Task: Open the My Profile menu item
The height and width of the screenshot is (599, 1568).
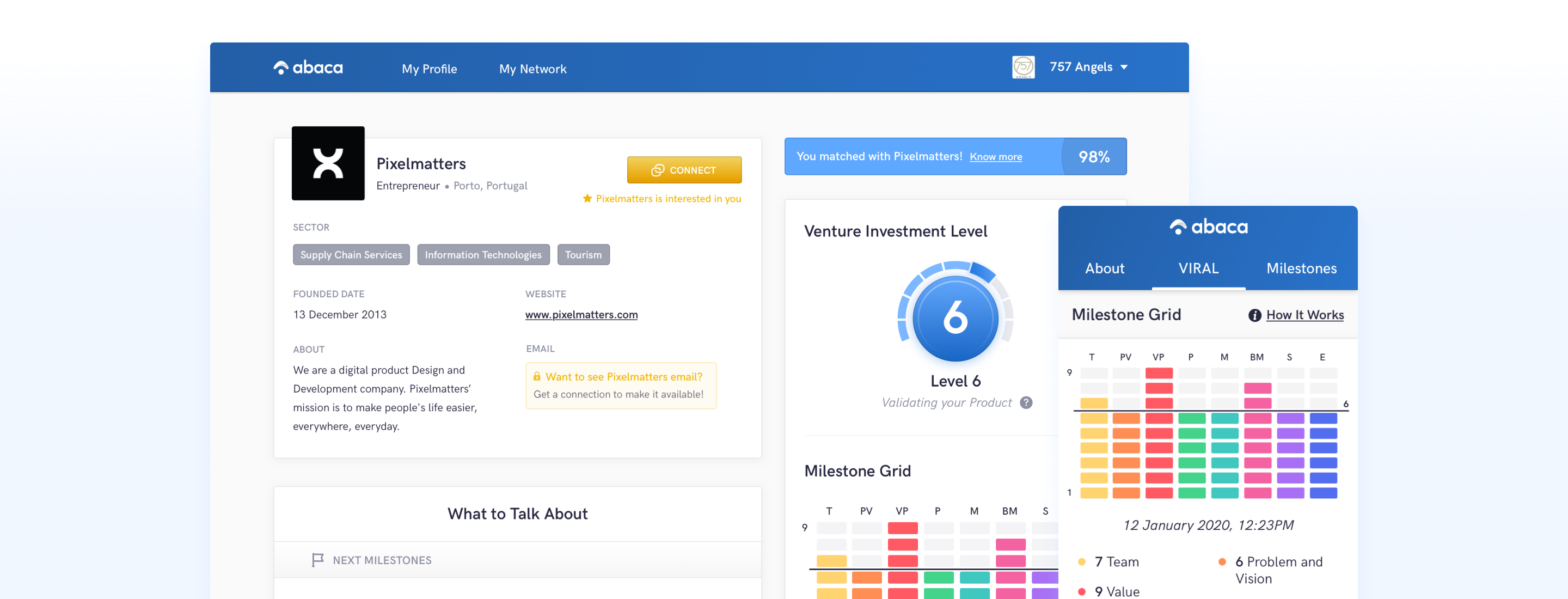Action: 429,69
